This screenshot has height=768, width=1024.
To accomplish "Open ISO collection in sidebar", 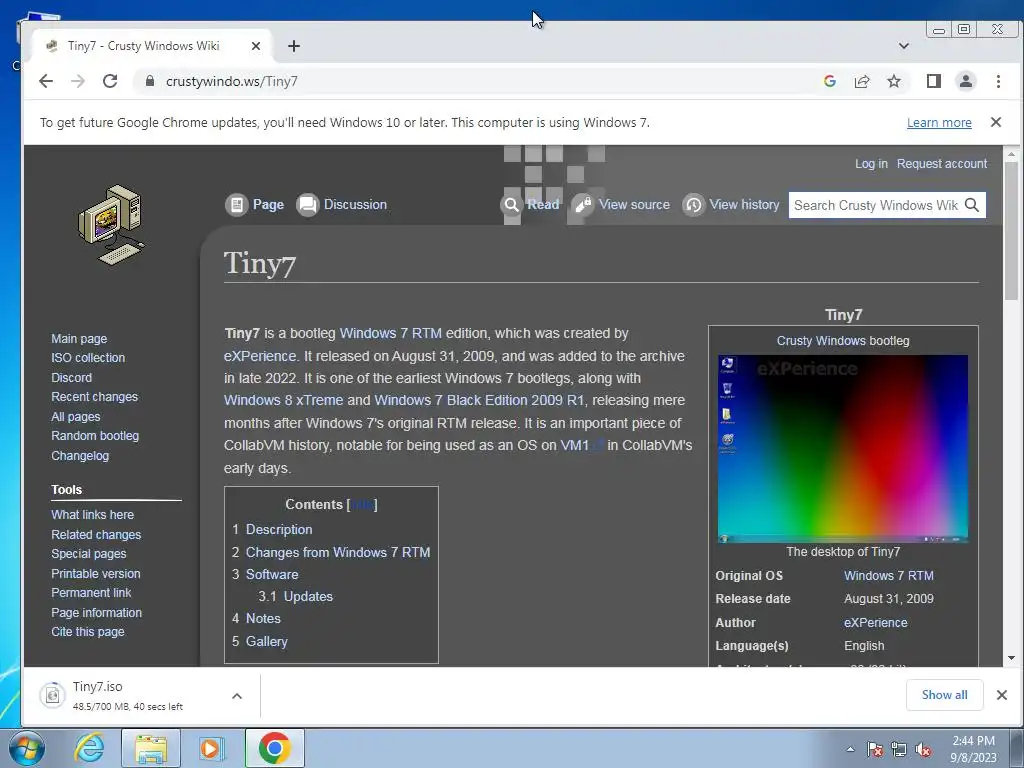I will [x=88, y=358].
